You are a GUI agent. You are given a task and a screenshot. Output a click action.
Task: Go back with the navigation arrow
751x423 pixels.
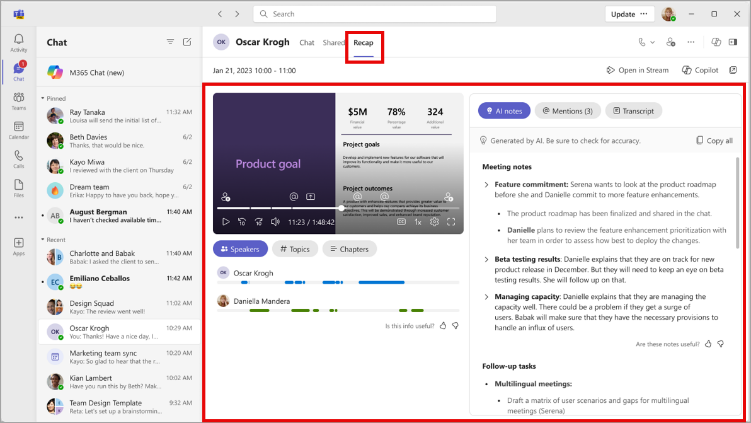[220, 14]
